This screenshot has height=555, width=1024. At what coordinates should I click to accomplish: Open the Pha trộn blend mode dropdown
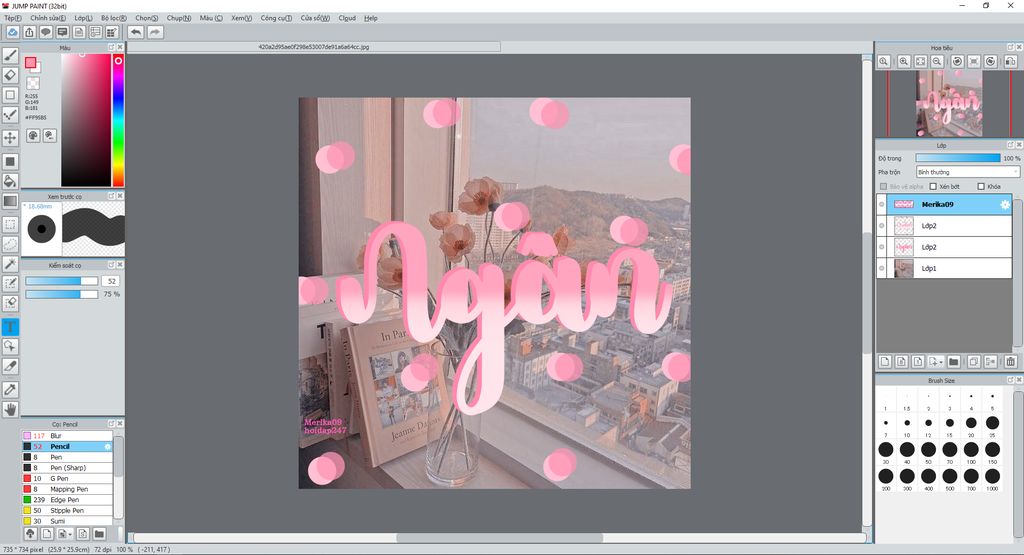[967, 172]
